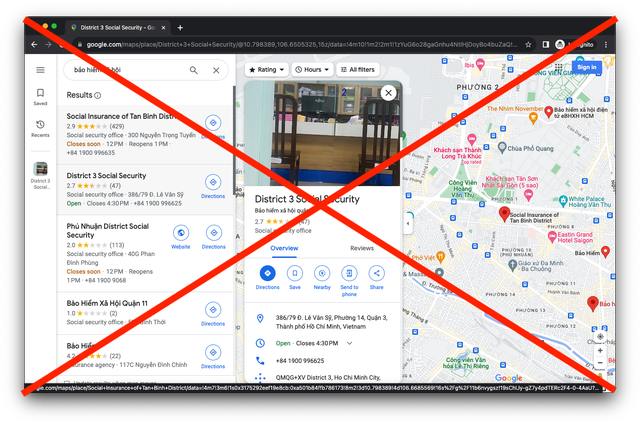
Task: Open a new browser tab
Action: [180, 28]
